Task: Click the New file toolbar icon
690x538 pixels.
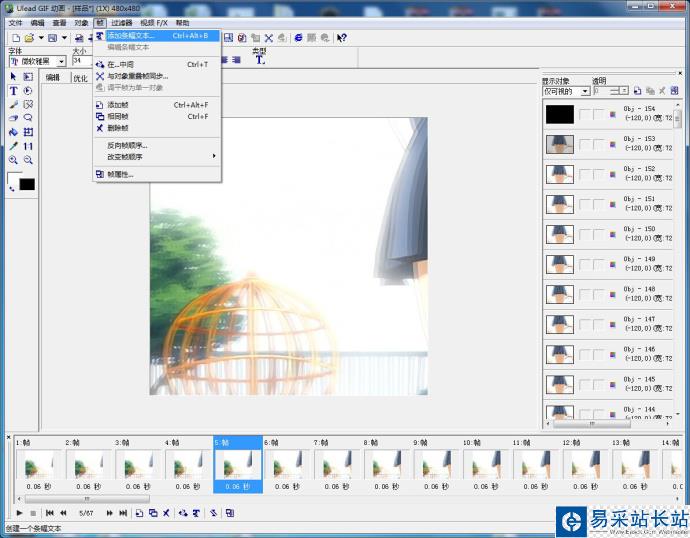Action: (16, 38)
